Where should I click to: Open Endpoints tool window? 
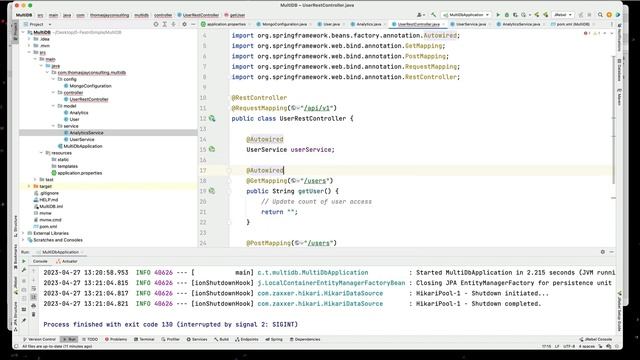point(247,339)
